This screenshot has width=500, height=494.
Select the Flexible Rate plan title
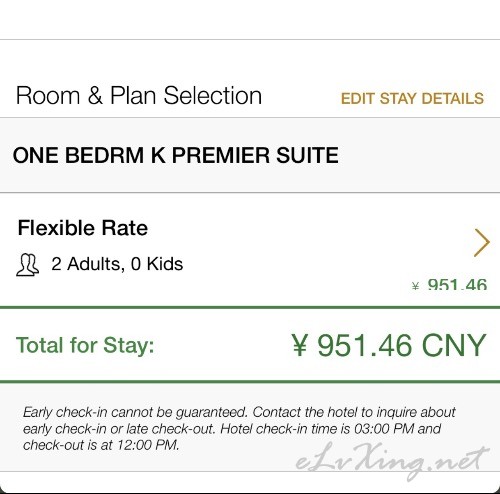[x=83, y=228]
